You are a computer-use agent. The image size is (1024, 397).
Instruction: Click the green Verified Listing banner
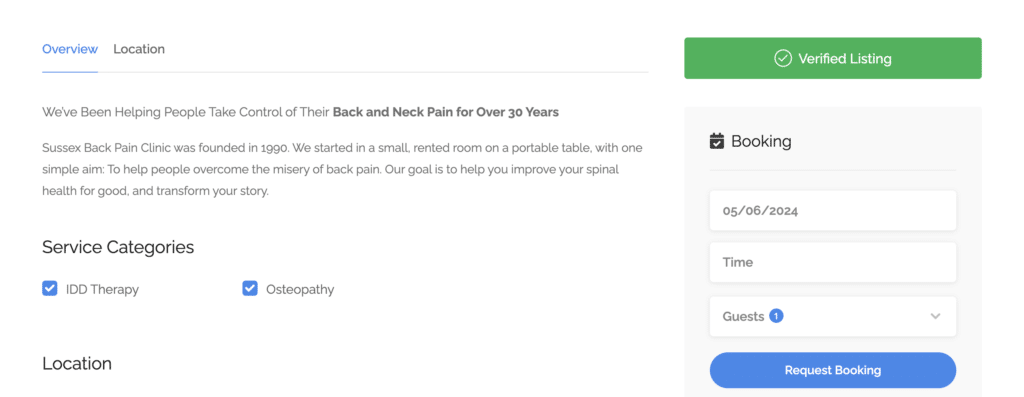[x=833, y=58]
